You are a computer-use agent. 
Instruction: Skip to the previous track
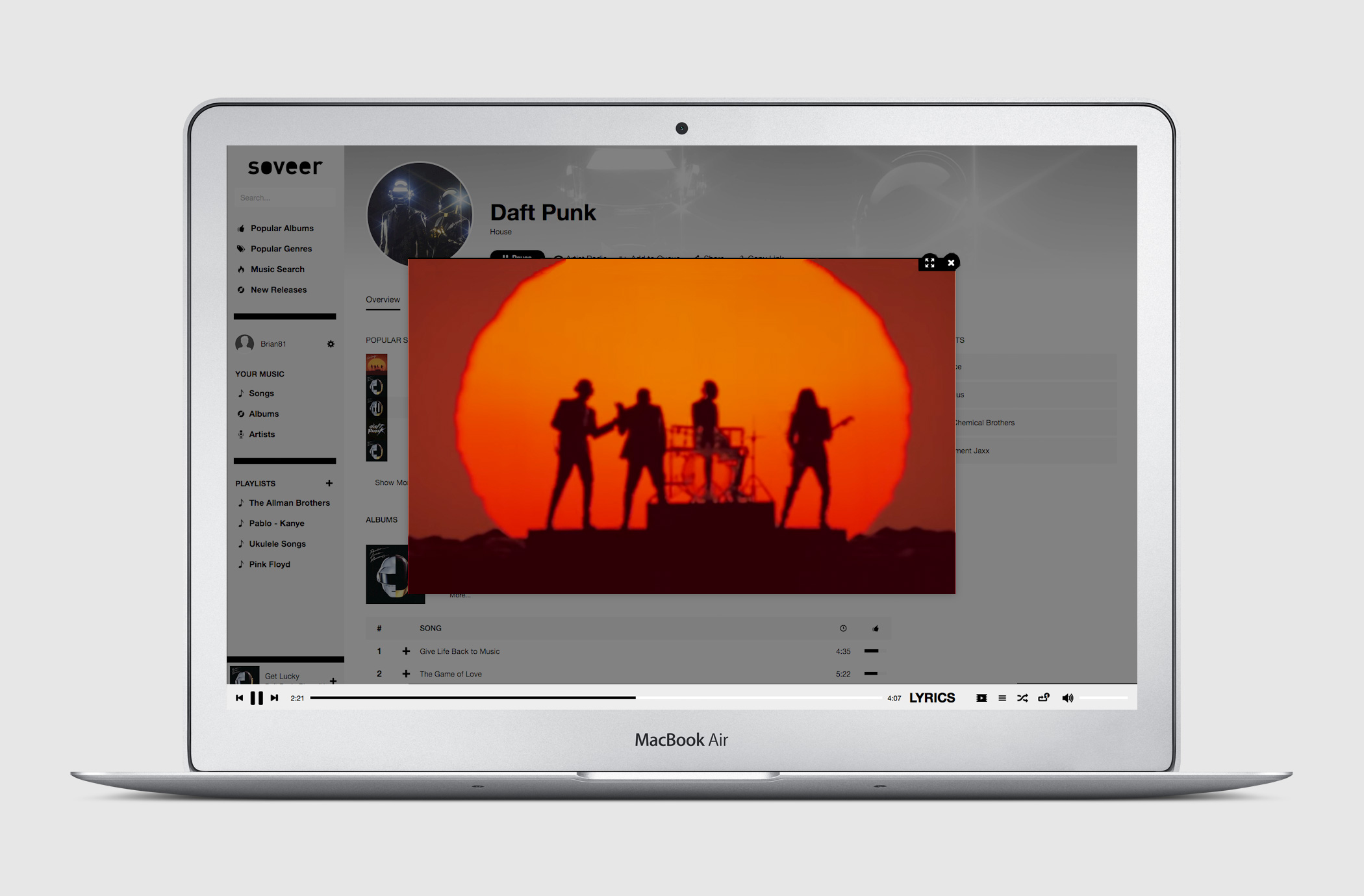point(239,698)
